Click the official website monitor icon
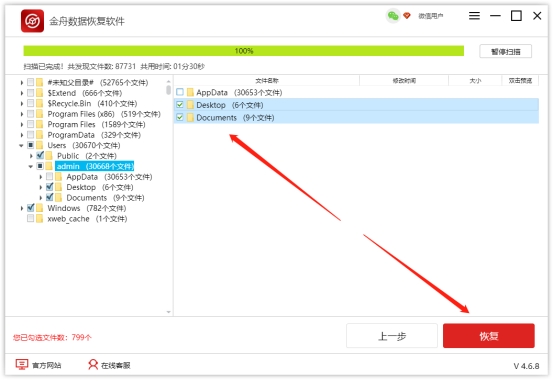The image size is (554, 381). click(x=22, y=364)
